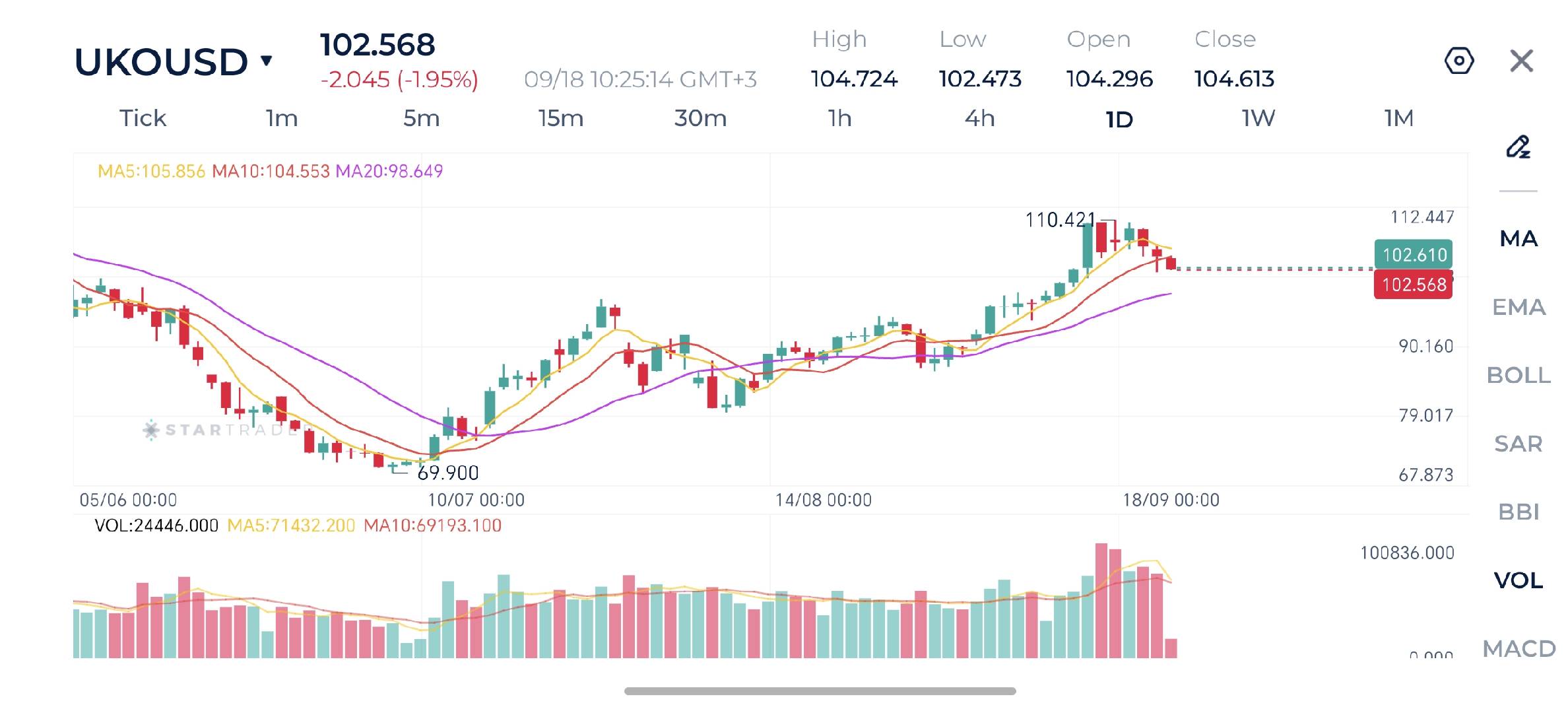The height and width of the screenshot is (713, 1568).
Task: Enable the EMA indicator
Action: (x=1519, y=307)
